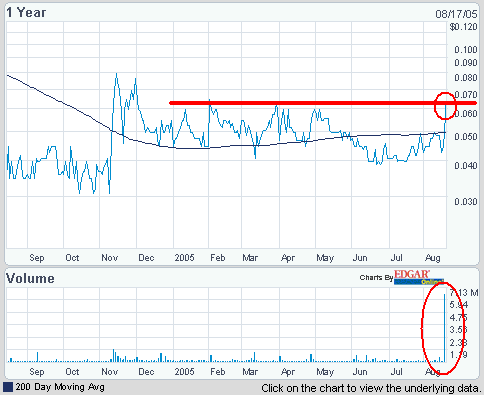This screenshot has width=484, height=395.
Task: Click 'Feb' on the Volume chart axis
Action: pos(218,372)
